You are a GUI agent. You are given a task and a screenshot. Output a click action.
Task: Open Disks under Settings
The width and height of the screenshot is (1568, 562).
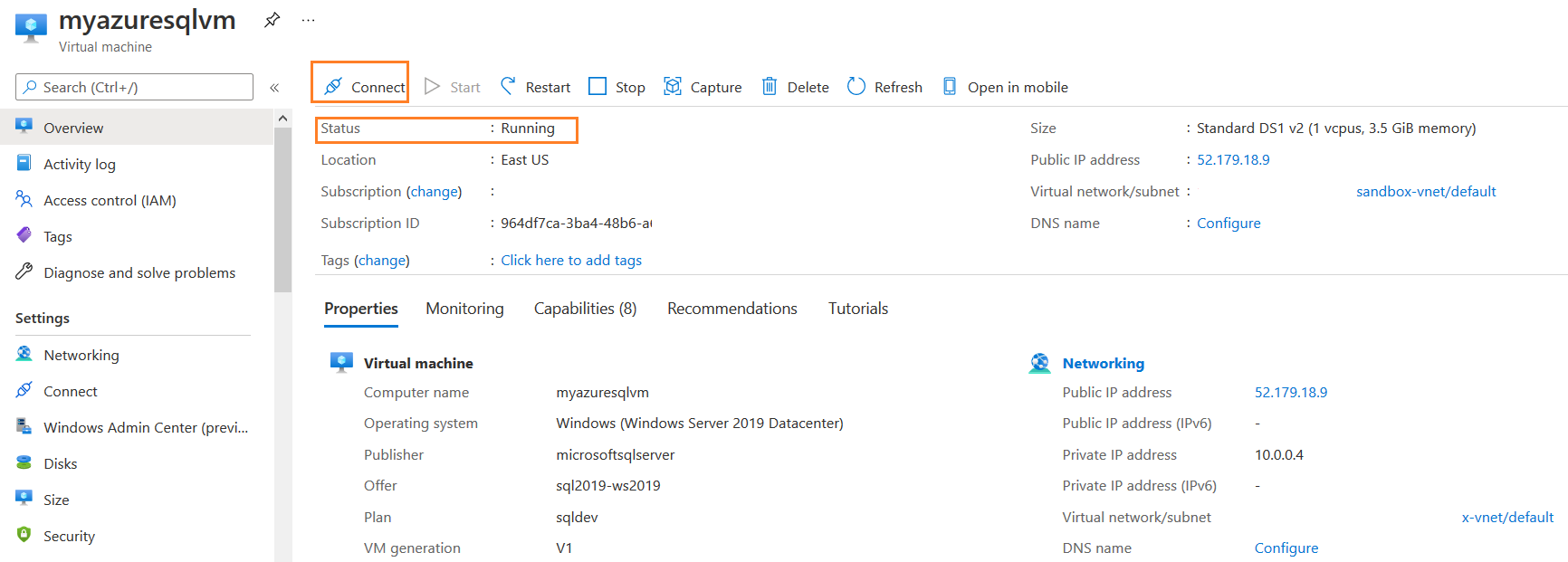61,464
